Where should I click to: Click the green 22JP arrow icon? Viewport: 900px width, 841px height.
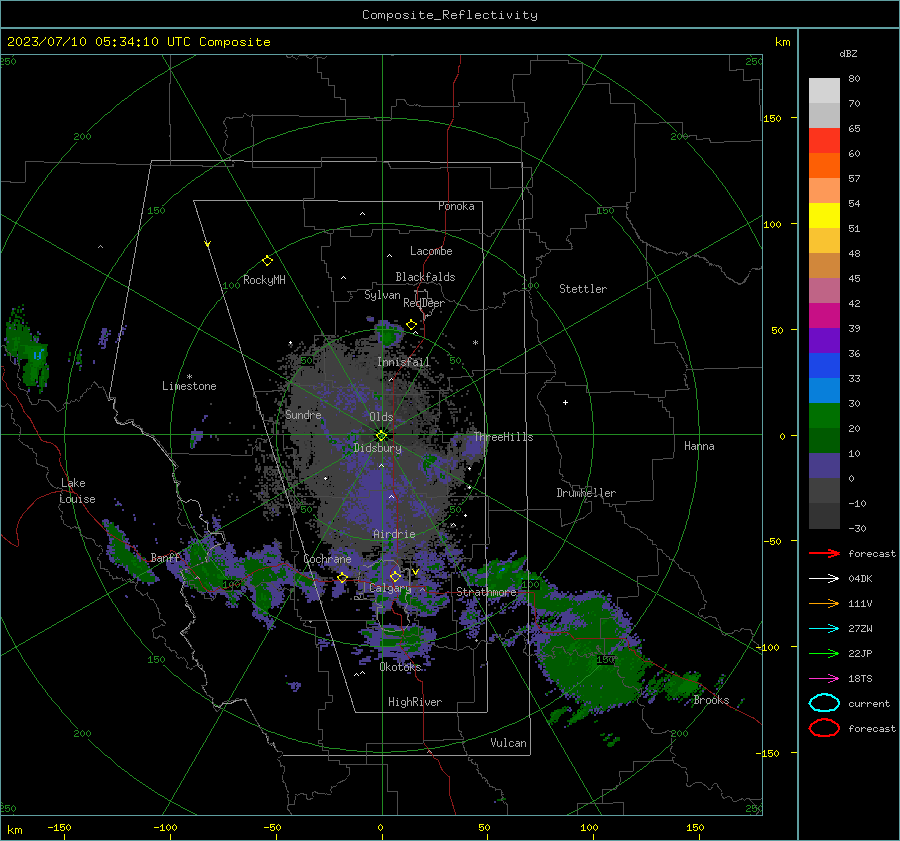tap(824, 653)
